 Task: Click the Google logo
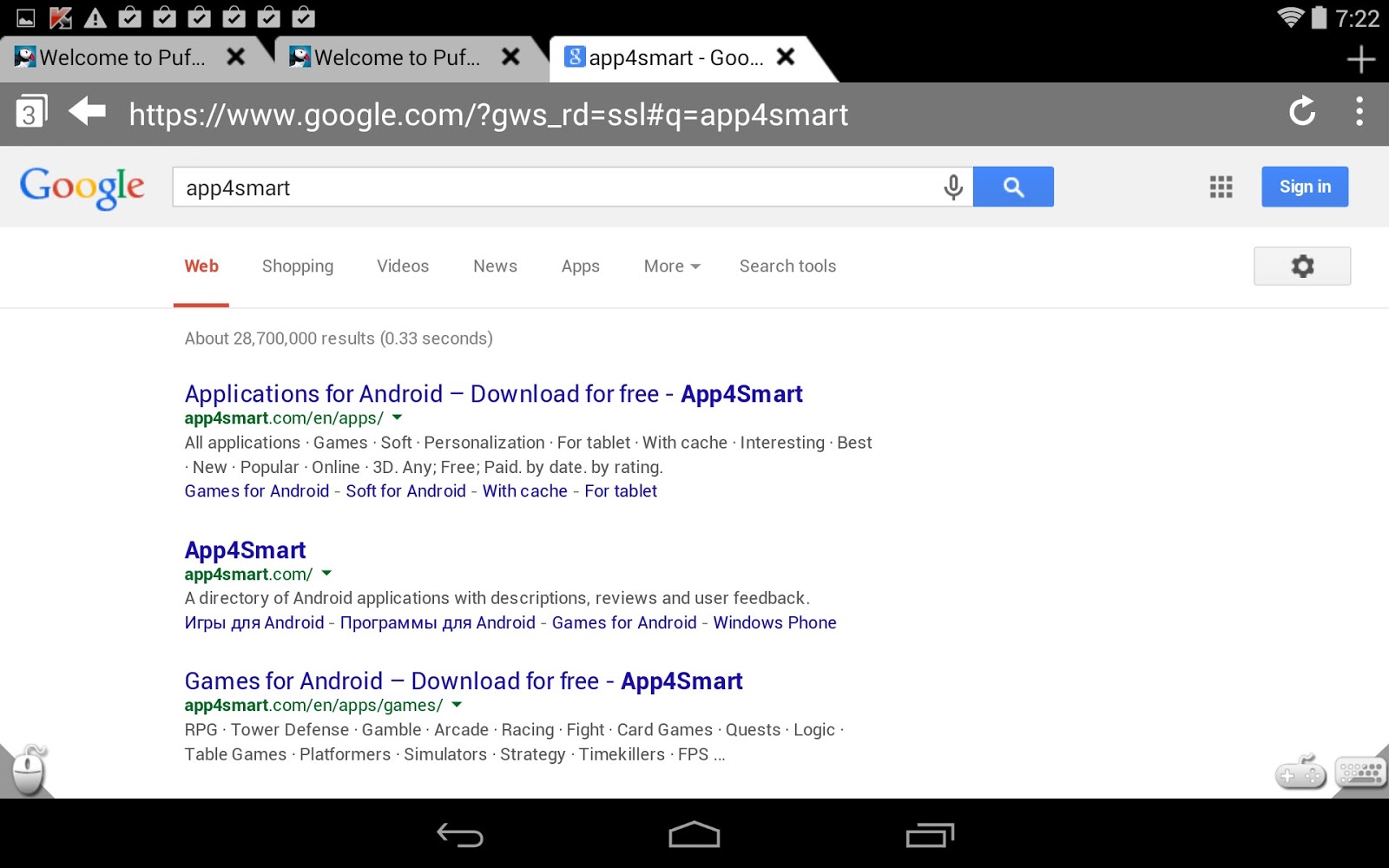(82, 187)
